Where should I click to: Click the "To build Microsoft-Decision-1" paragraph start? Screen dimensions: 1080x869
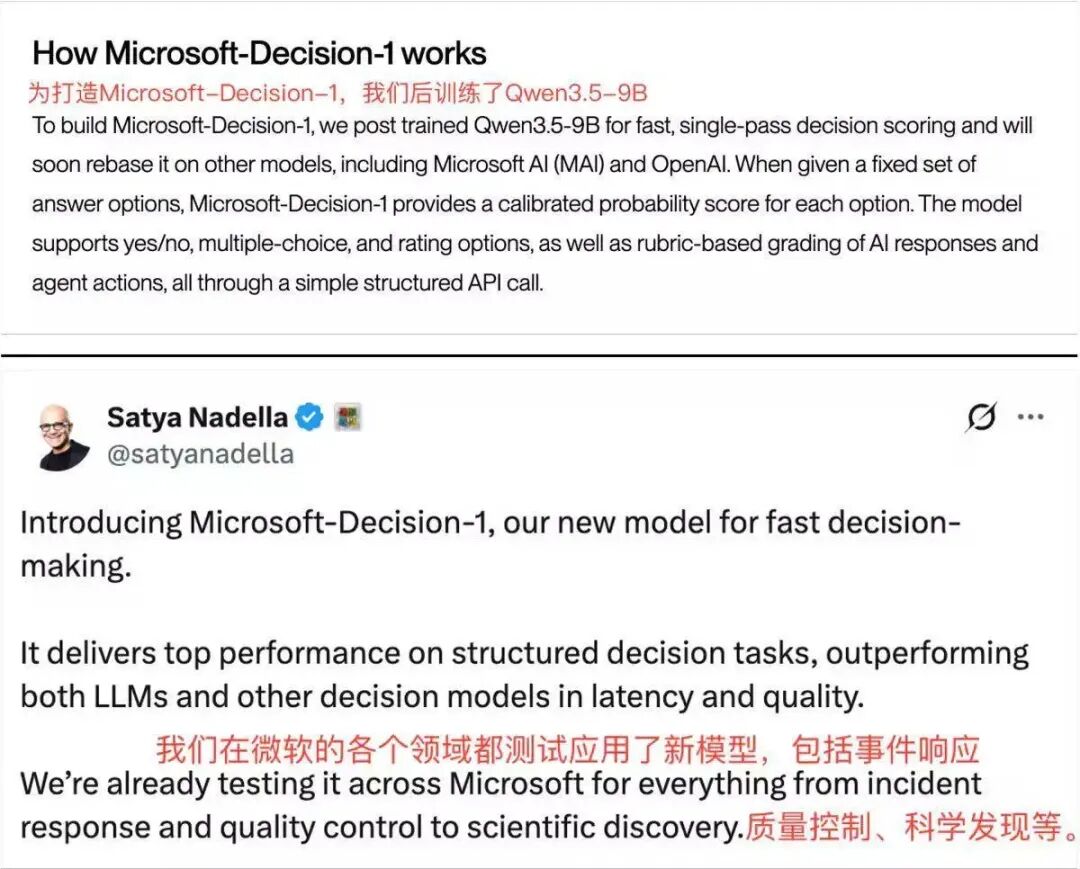173,126
